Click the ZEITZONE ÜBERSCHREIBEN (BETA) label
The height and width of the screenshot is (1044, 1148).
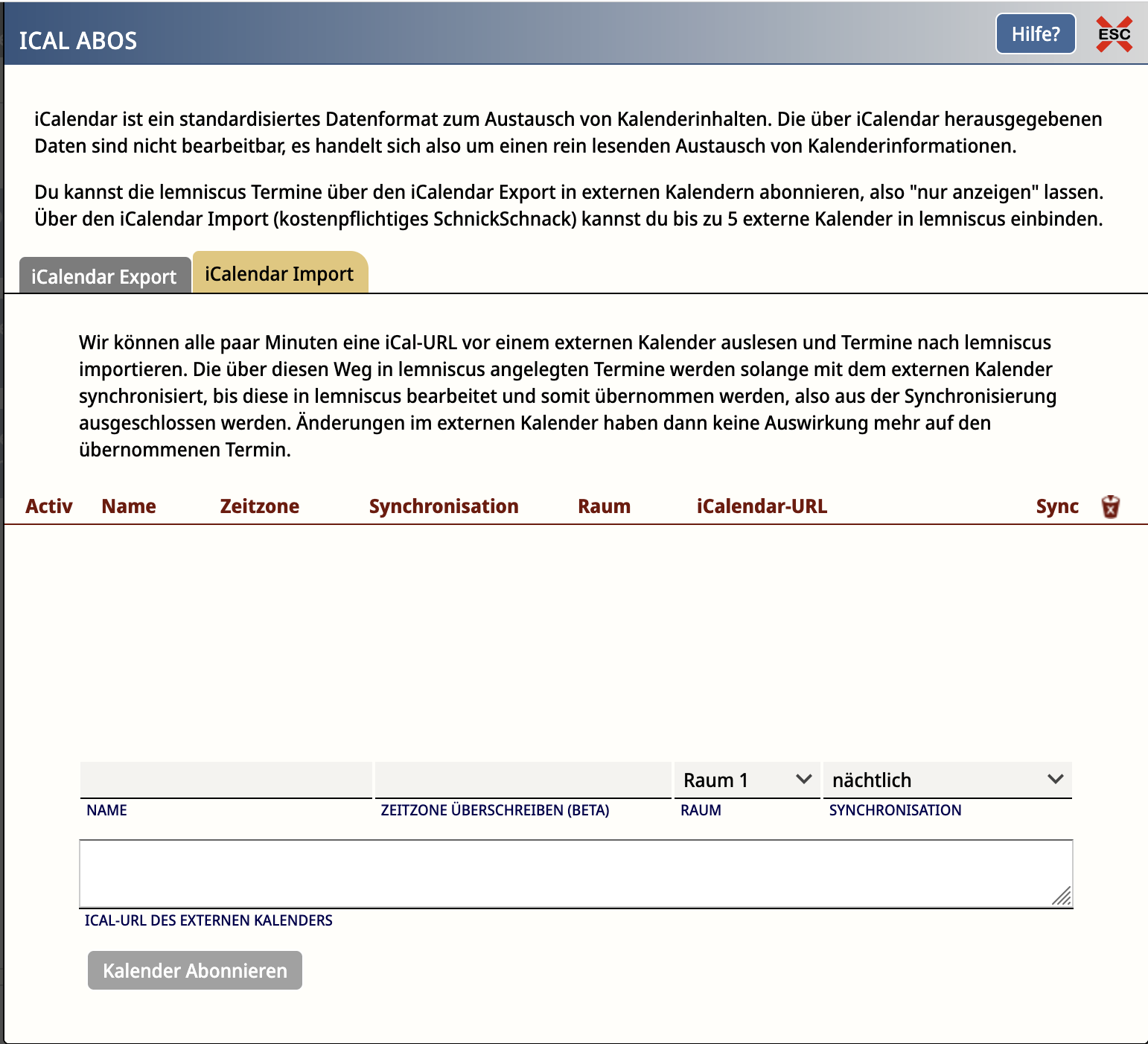(495, 810)
